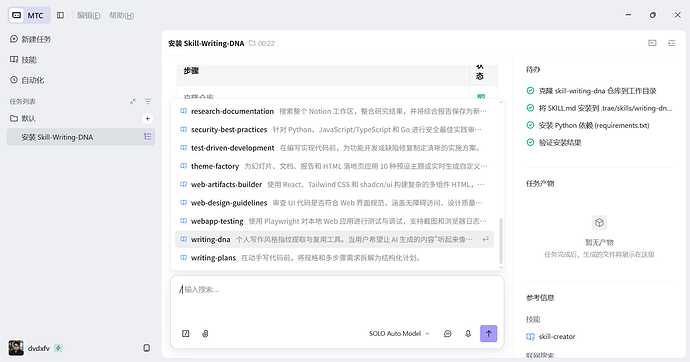
Task: Start a new task via 新建任务
Action: click(30, 39)
